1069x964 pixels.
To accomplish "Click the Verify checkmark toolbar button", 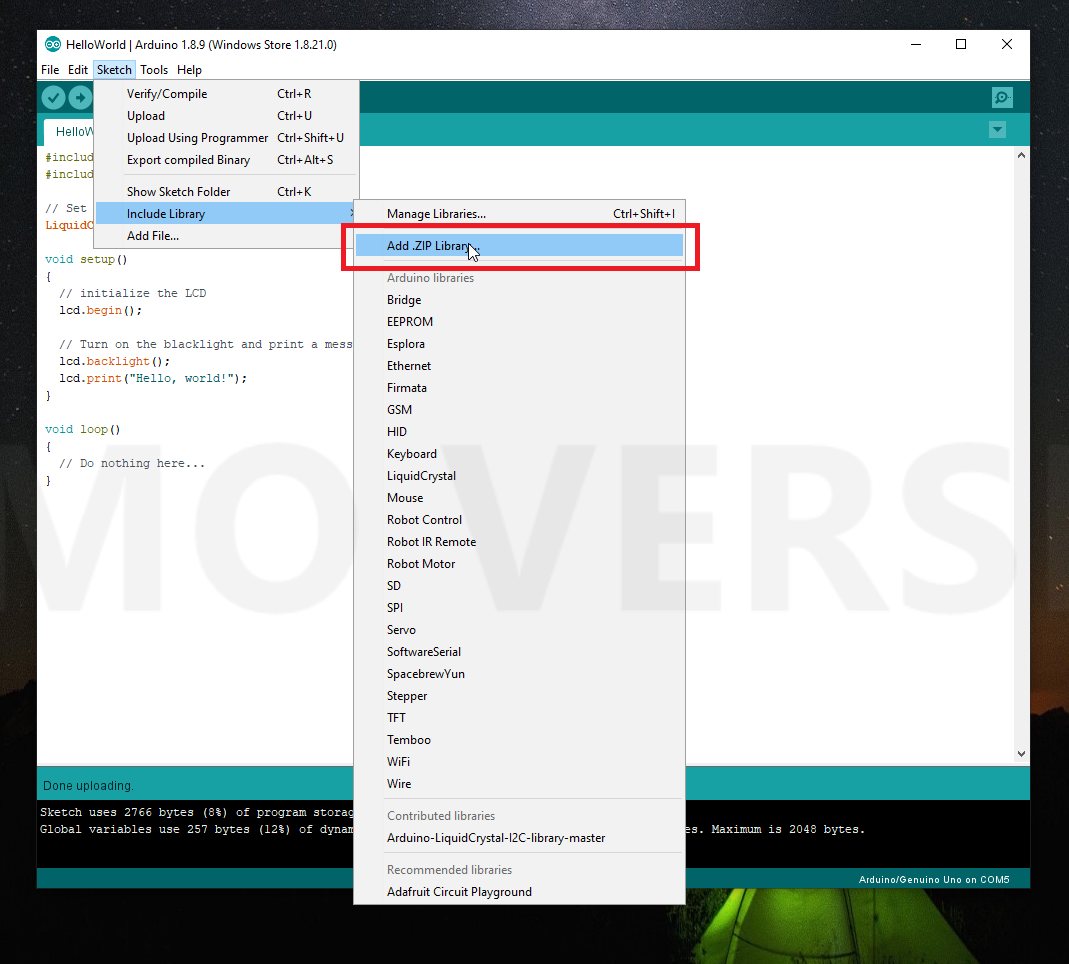I will click(x=53, y=97).
